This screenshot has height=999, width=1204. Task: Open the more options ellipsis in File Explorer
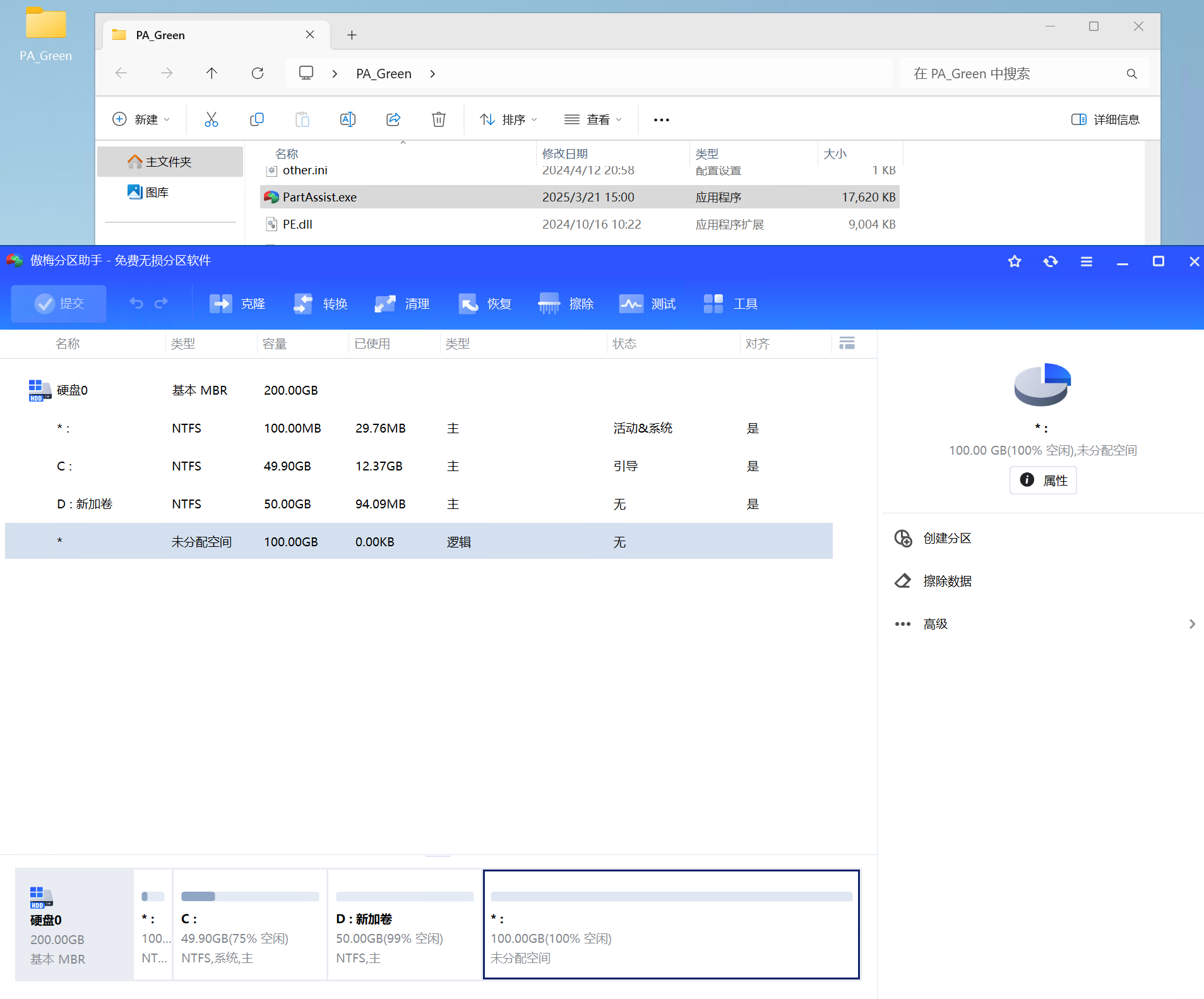coord(662,119)
